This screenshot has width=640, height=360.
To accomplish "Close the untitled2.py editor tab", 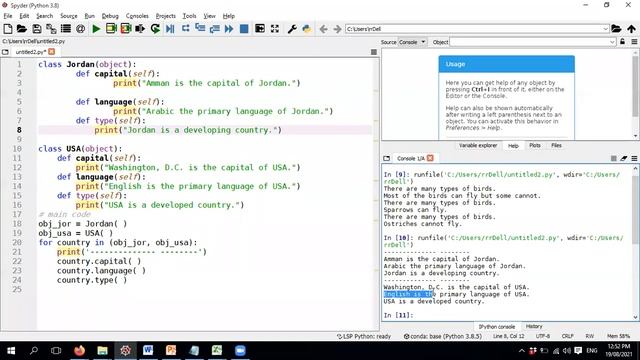I will point(51,52).
